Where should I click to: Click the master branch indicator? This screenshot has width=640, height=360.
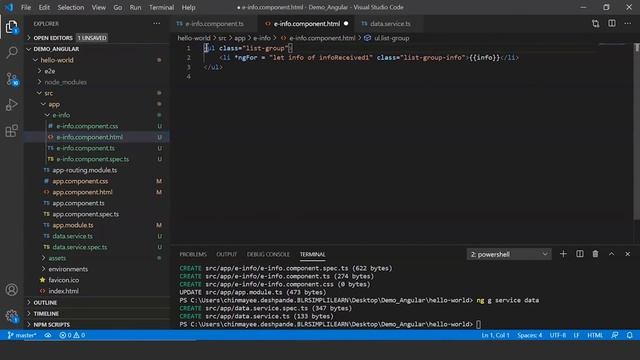tap(22, 335)
